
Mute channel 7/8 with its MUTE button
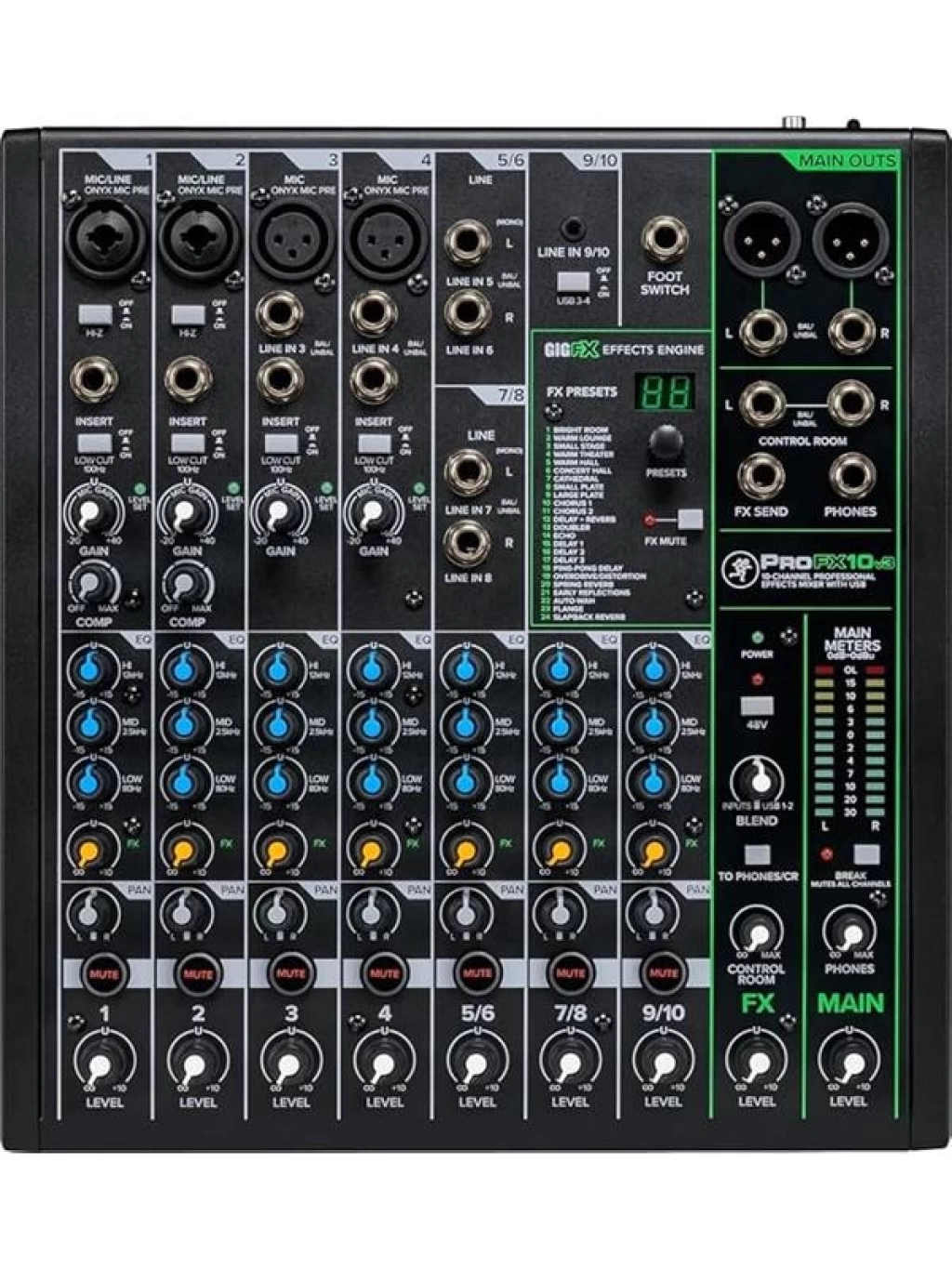point(570,973)
